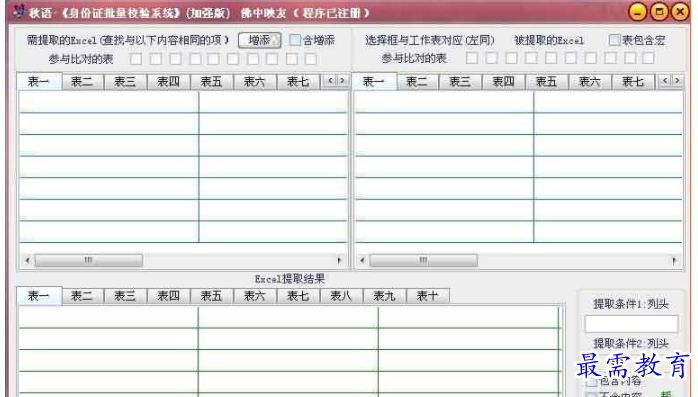The image size is (698, 397).
Task: Switch to 表五 tab in left panel
Action: tap(211, 82)
